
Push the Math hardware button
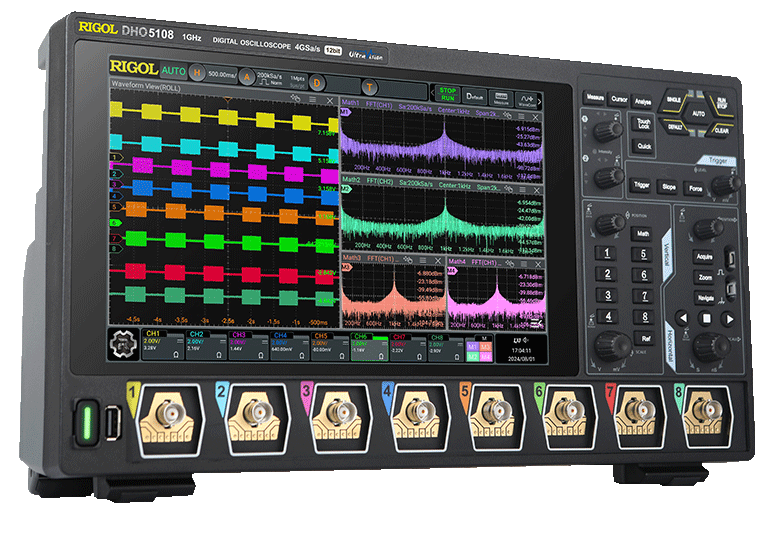click(x=643, y=234)
